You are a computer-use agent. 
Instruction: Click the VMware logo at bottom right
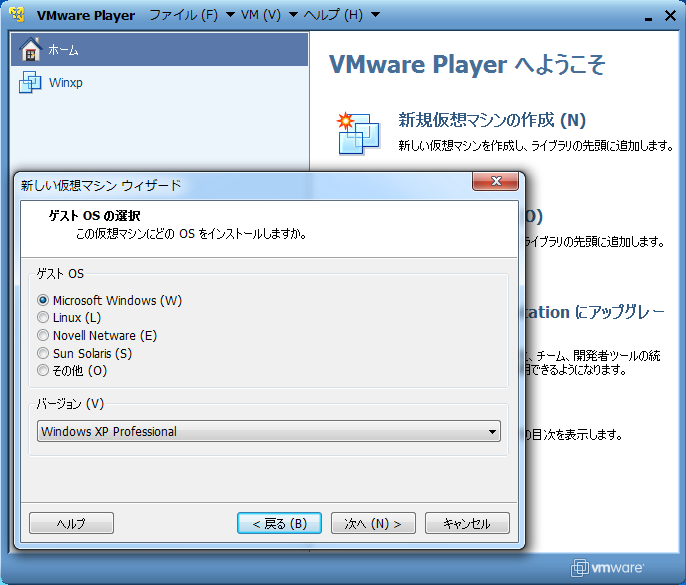coord(608,568)
